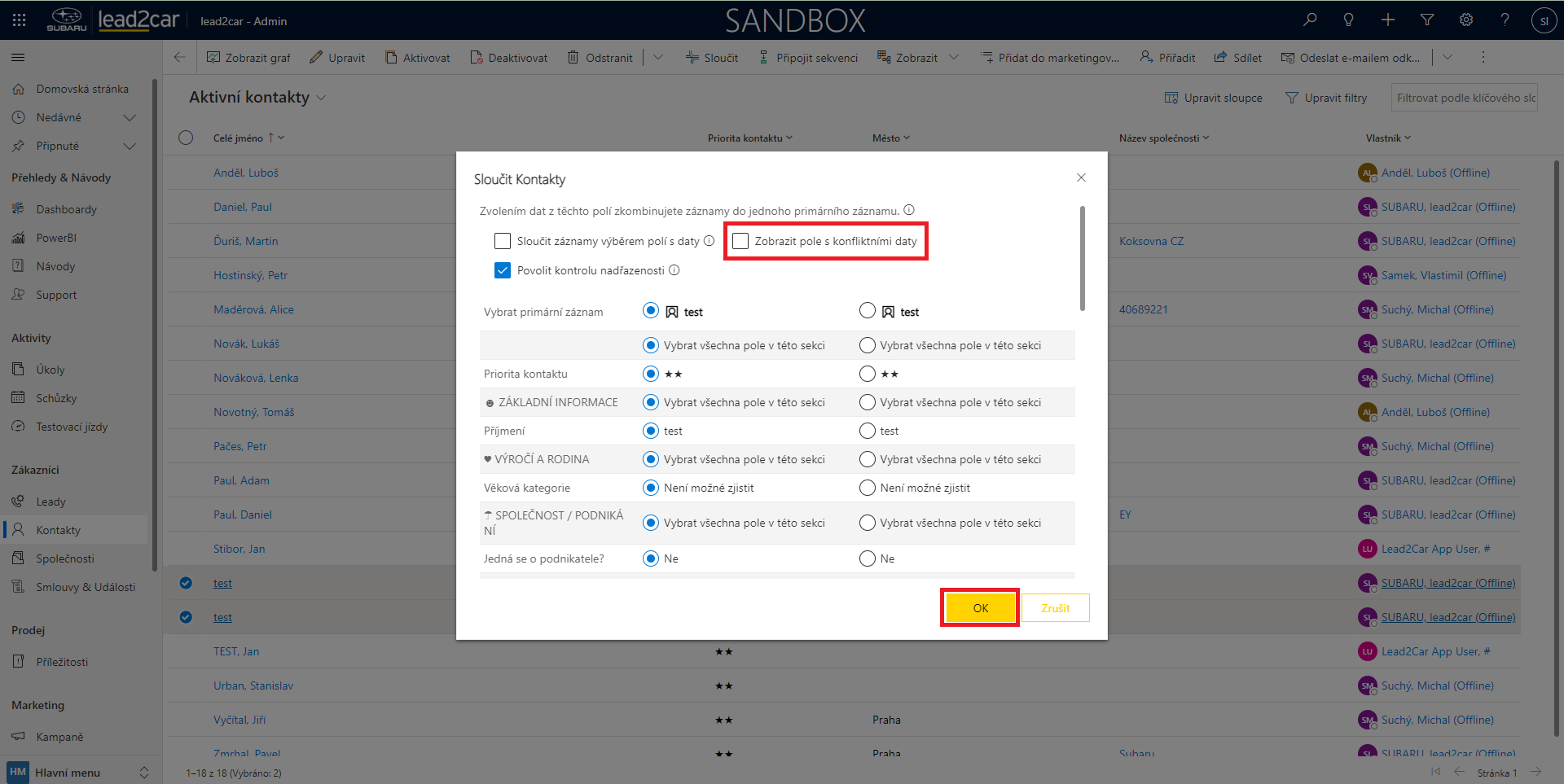Viewport: 1564px width, 784px height.
Task: Cancel the merge with 'Zrušit'
Action: (1055, 608)
